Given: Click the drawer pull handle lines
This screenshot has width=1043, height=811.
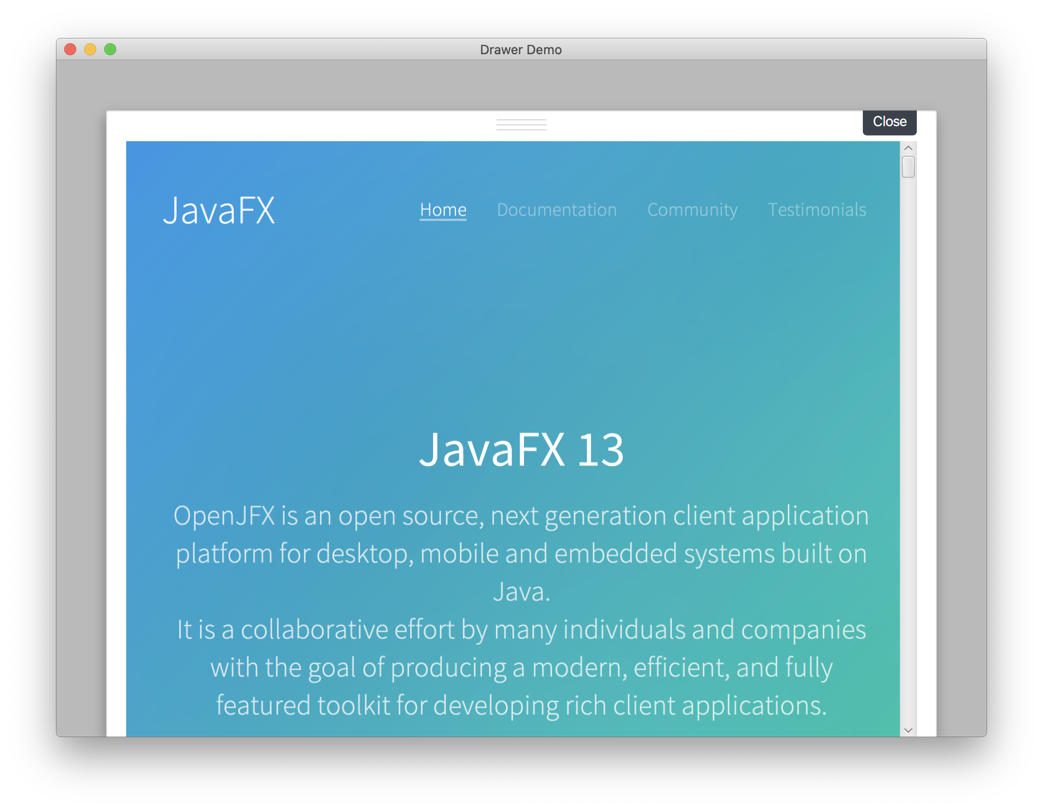Looking at the screenshot, I should pyautogui.click(x=521, y=123).
